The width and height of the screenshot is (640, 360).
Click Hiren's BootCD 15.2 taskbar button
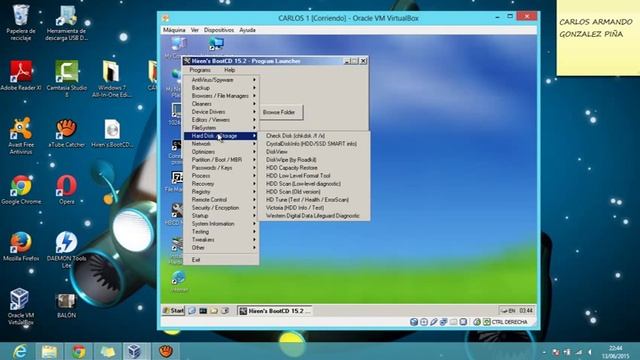(x=275, y=311)
